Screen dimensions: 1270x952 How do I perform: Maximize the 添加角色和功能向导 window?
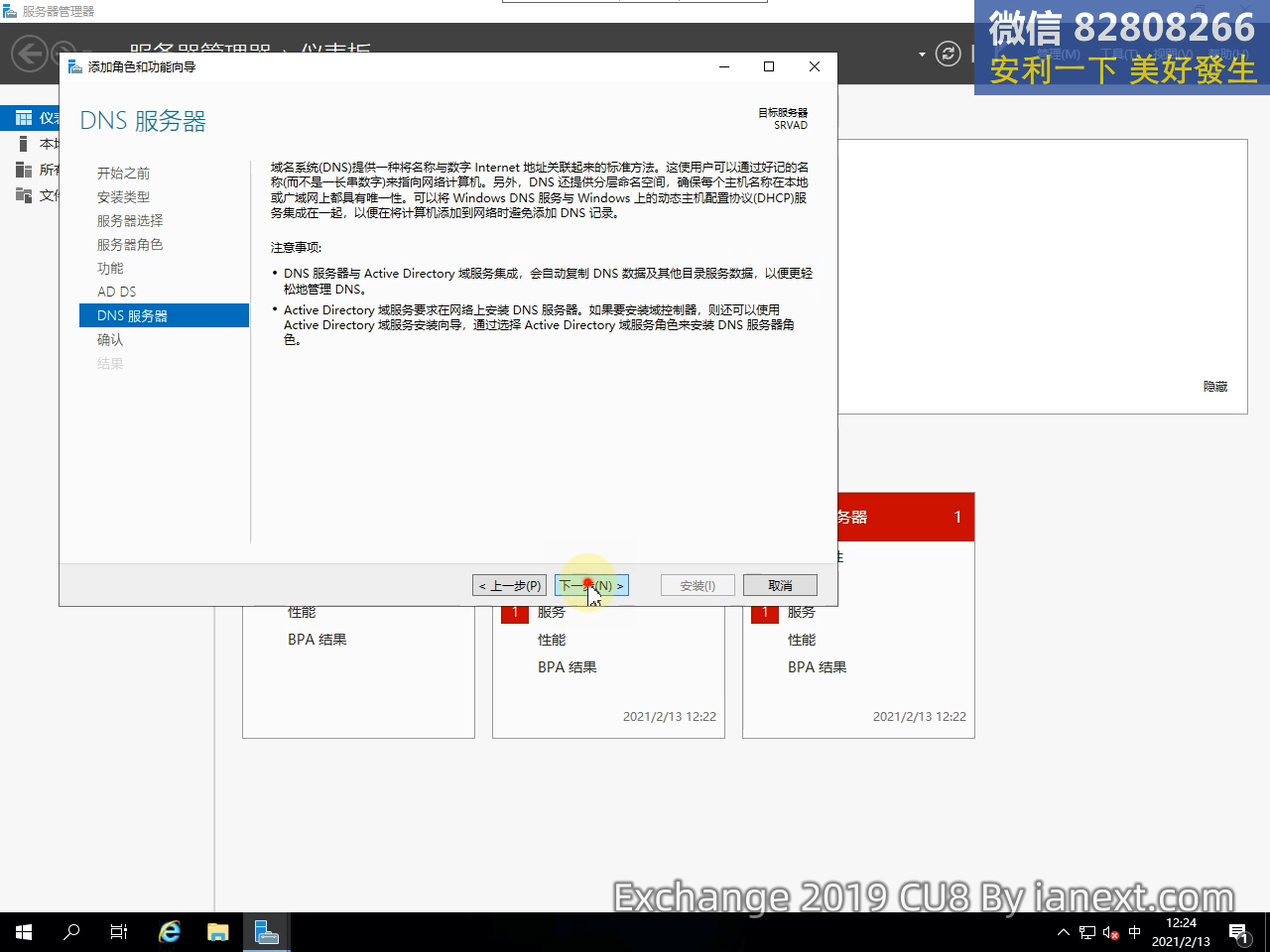coord(769,66)
